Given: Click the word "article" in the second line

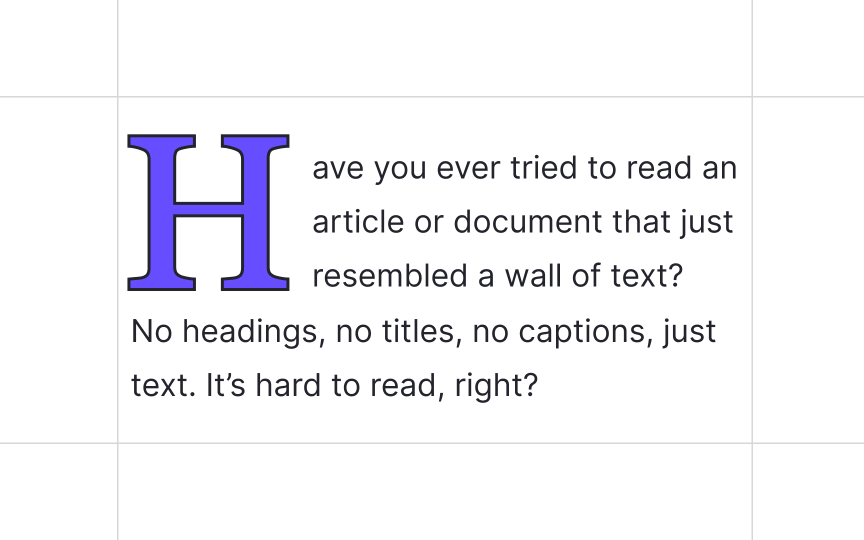Looking at the screenshot, I should pos(358,222).
